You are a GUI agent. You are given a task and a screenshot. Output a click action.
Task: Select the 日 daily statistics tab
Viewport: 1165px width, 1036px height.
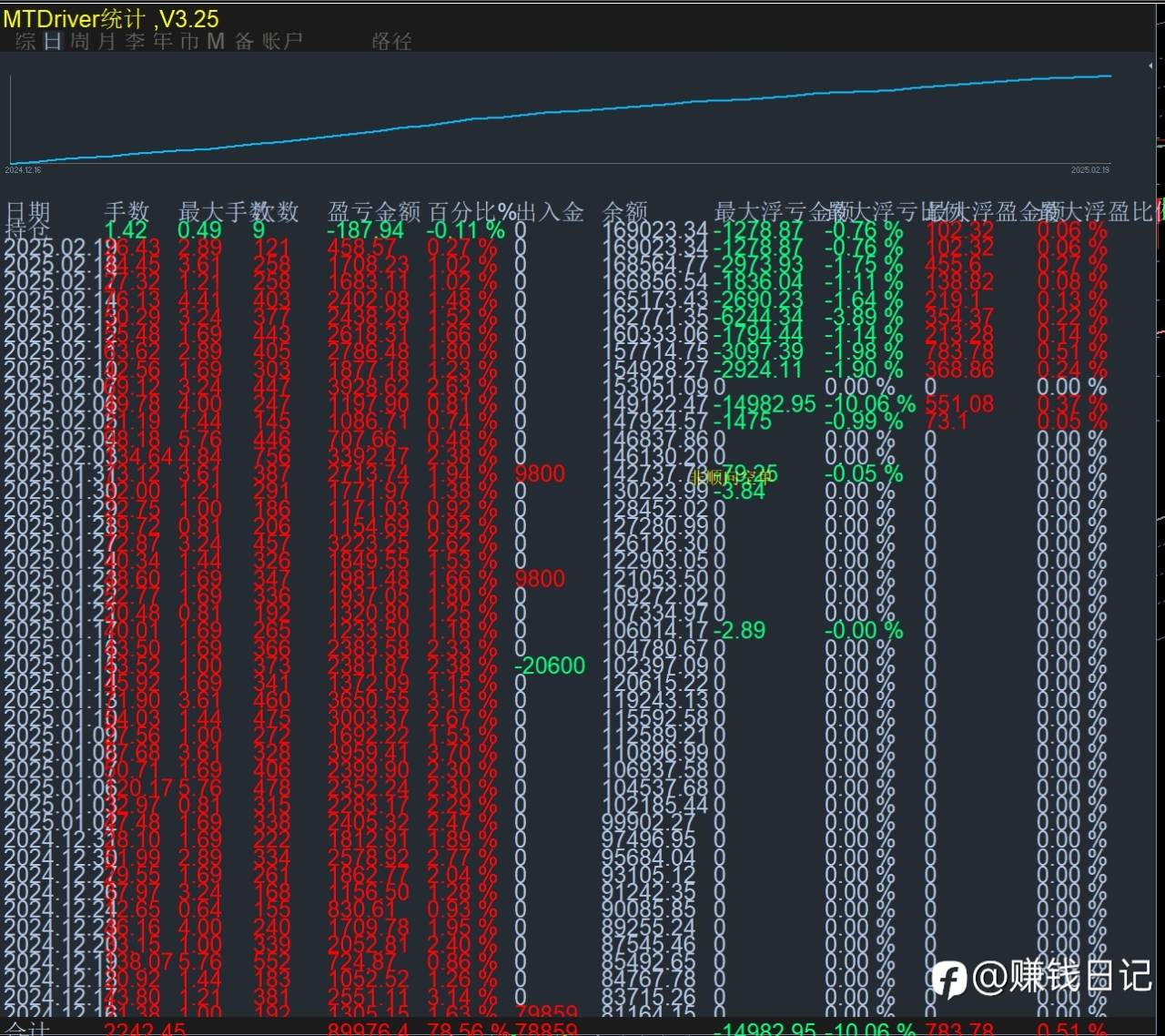pyautogui.click(x=53, y=41)
